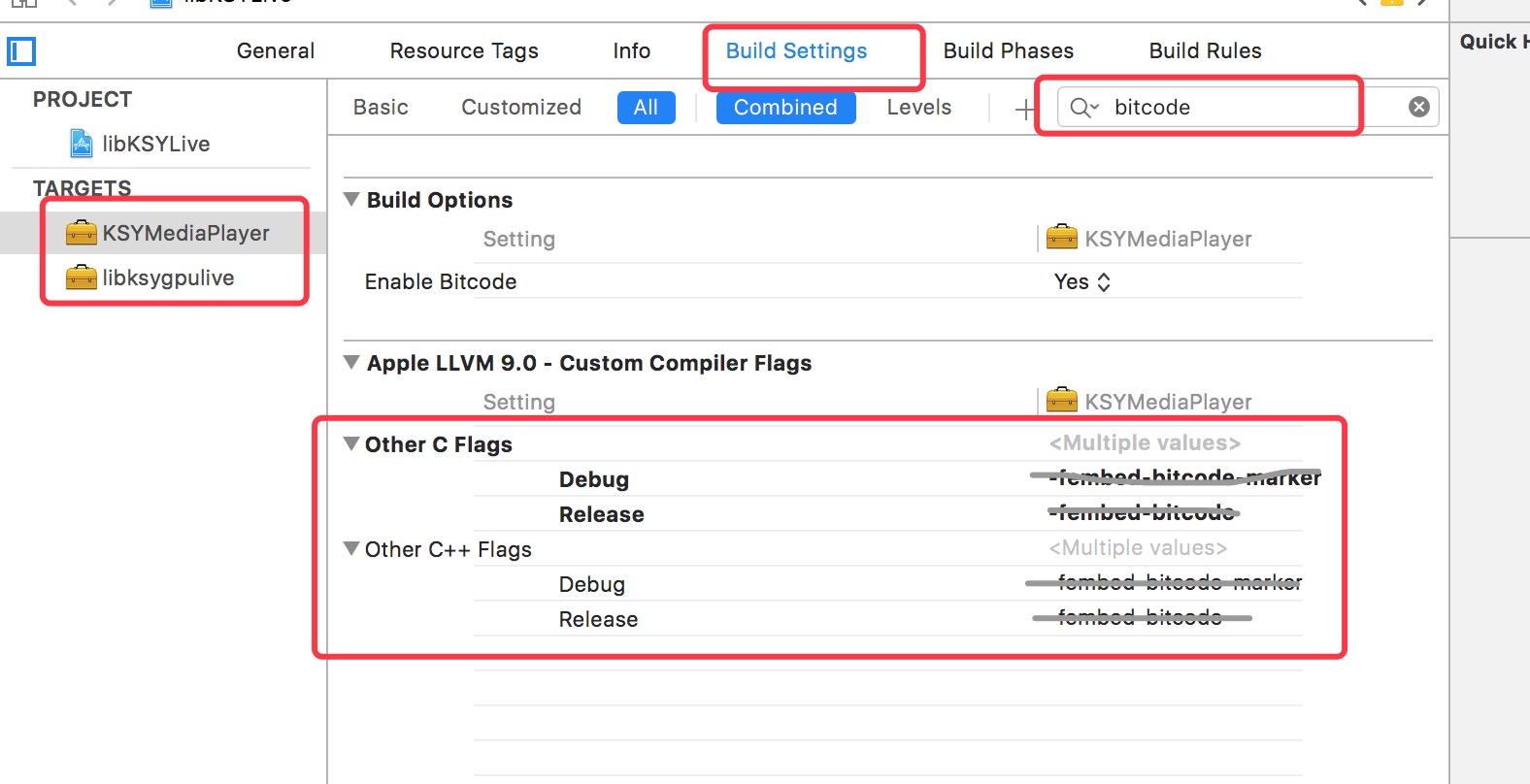The height and width of the screenshot is (784, 1530).
Task: Click Other C Flags Multiple values field
Action: point(1145,443)
